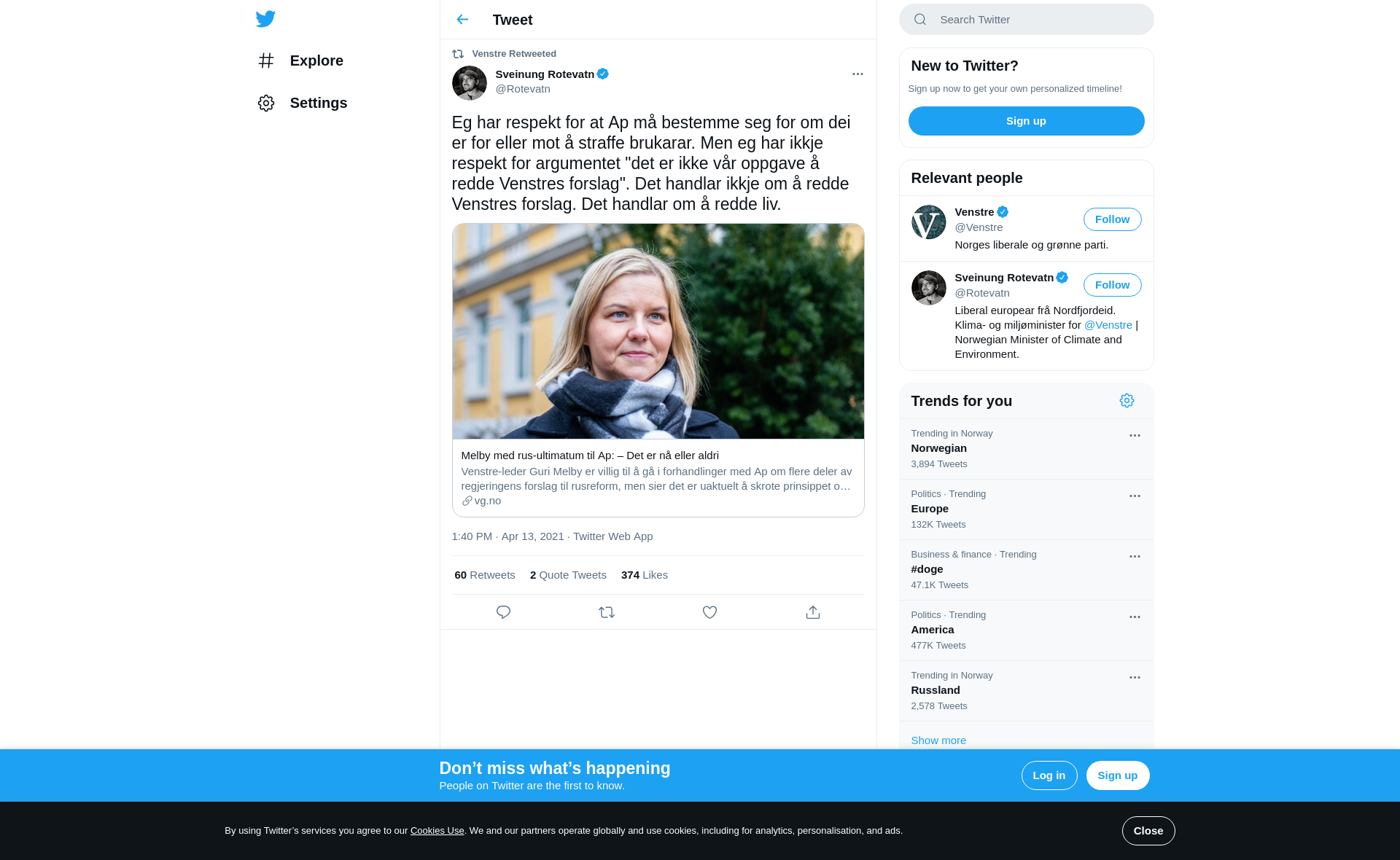
Task: View the 2 Quote Tweets
Action: click(568, 575)
